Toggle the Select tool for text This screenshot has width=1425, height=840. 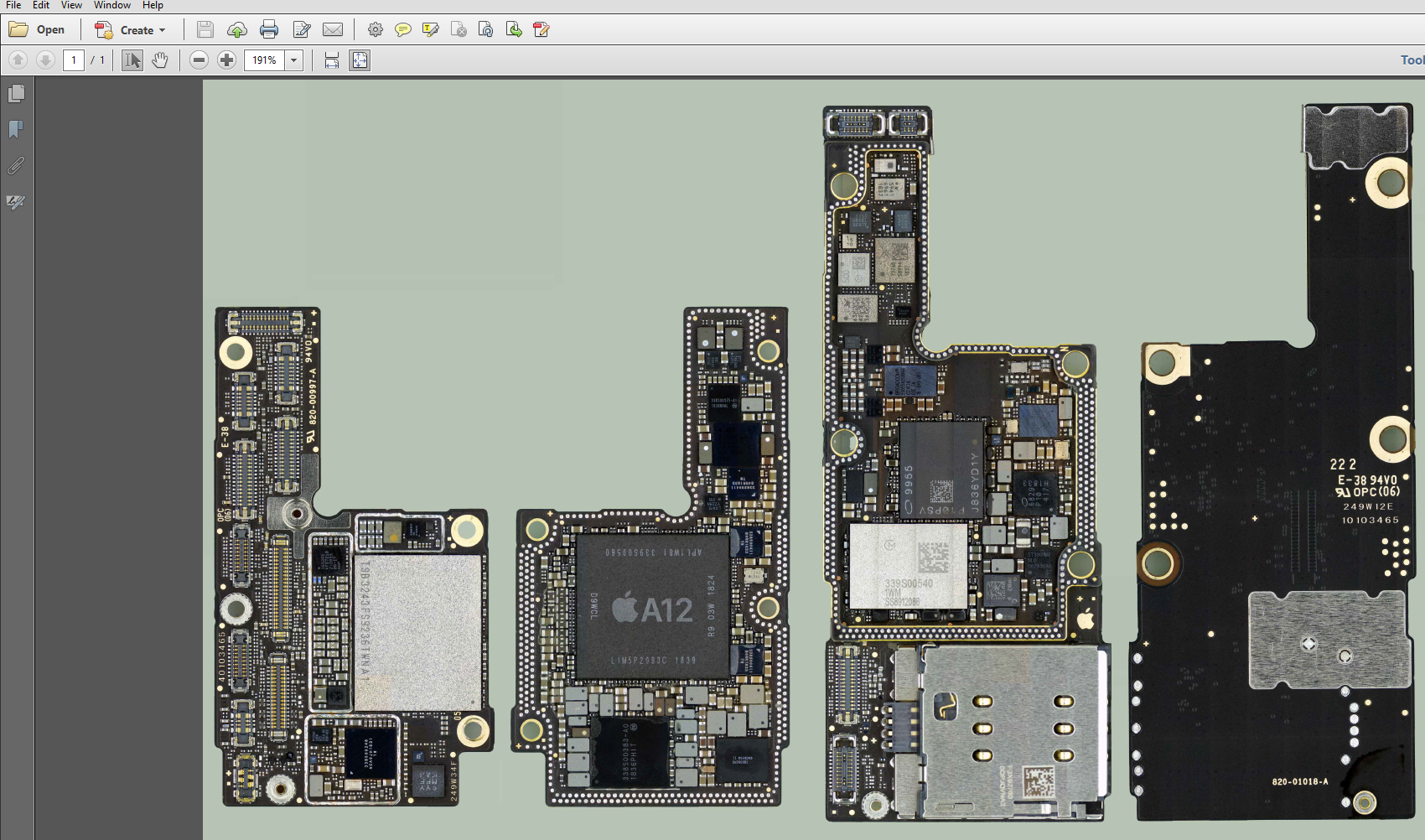[x=132, y=60]
